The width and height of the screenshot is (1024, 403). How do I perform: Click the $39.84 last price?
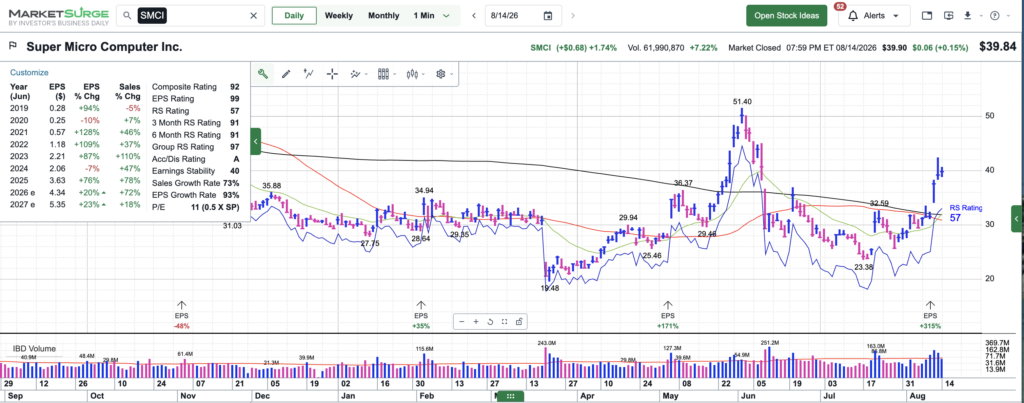(998, 47)
